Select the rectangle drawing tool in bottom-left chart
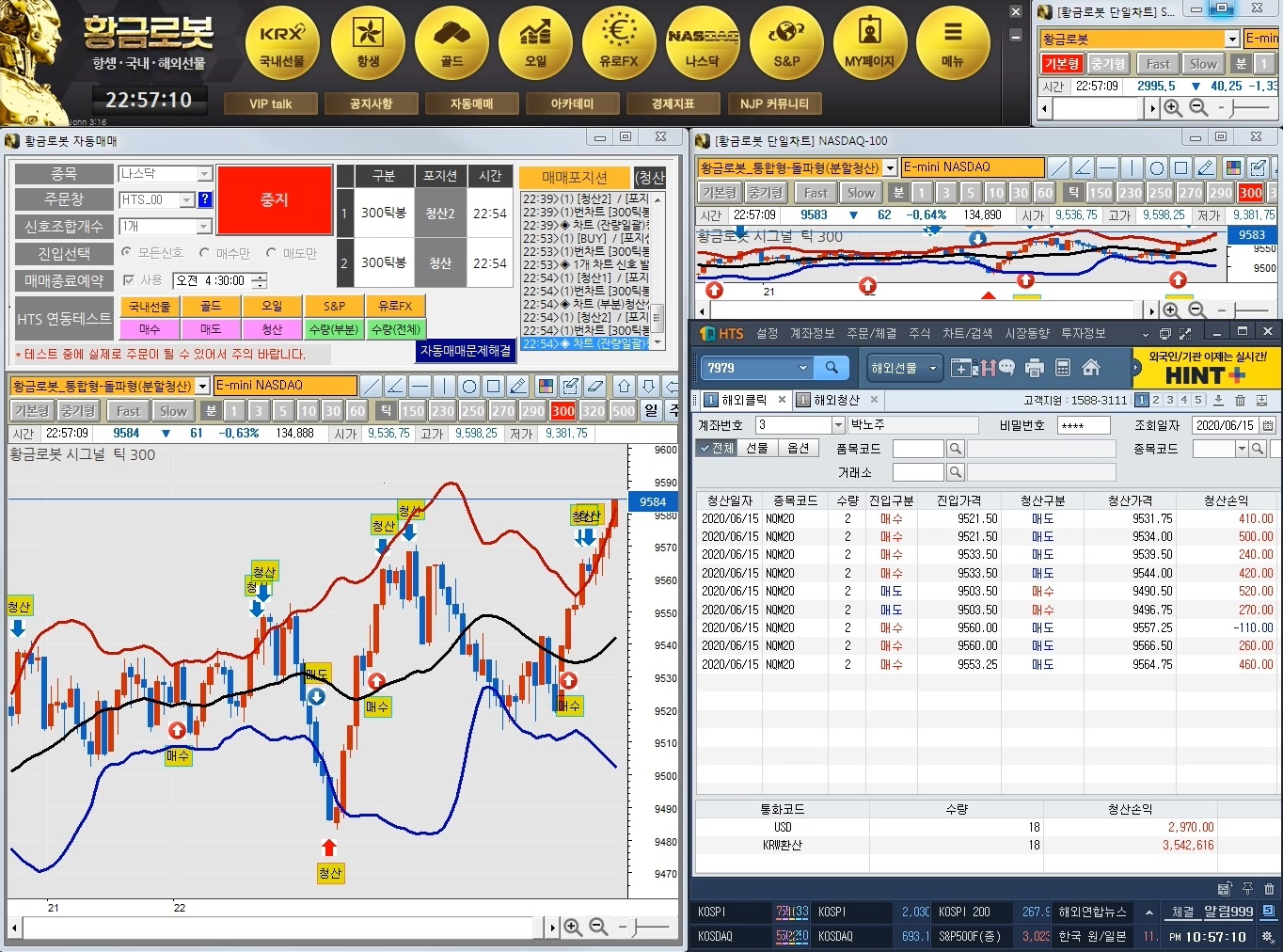Viewport: 1283px width, 952px height. 493,386
